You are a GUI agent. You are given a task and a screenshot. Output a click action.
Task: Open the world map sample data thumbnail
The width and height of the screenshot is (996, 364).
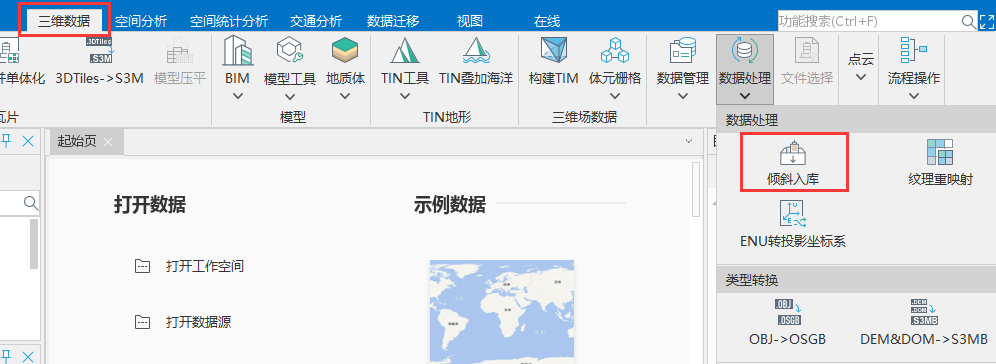tap(502, 311)
